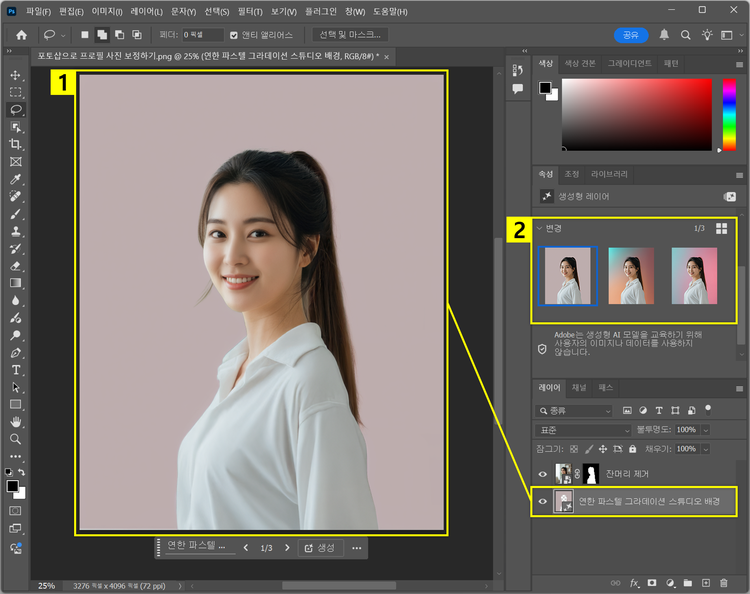Screen dimensions: 750x594
Task: Choose the Clone Stamp tool
Action: [x=15, y=231]
